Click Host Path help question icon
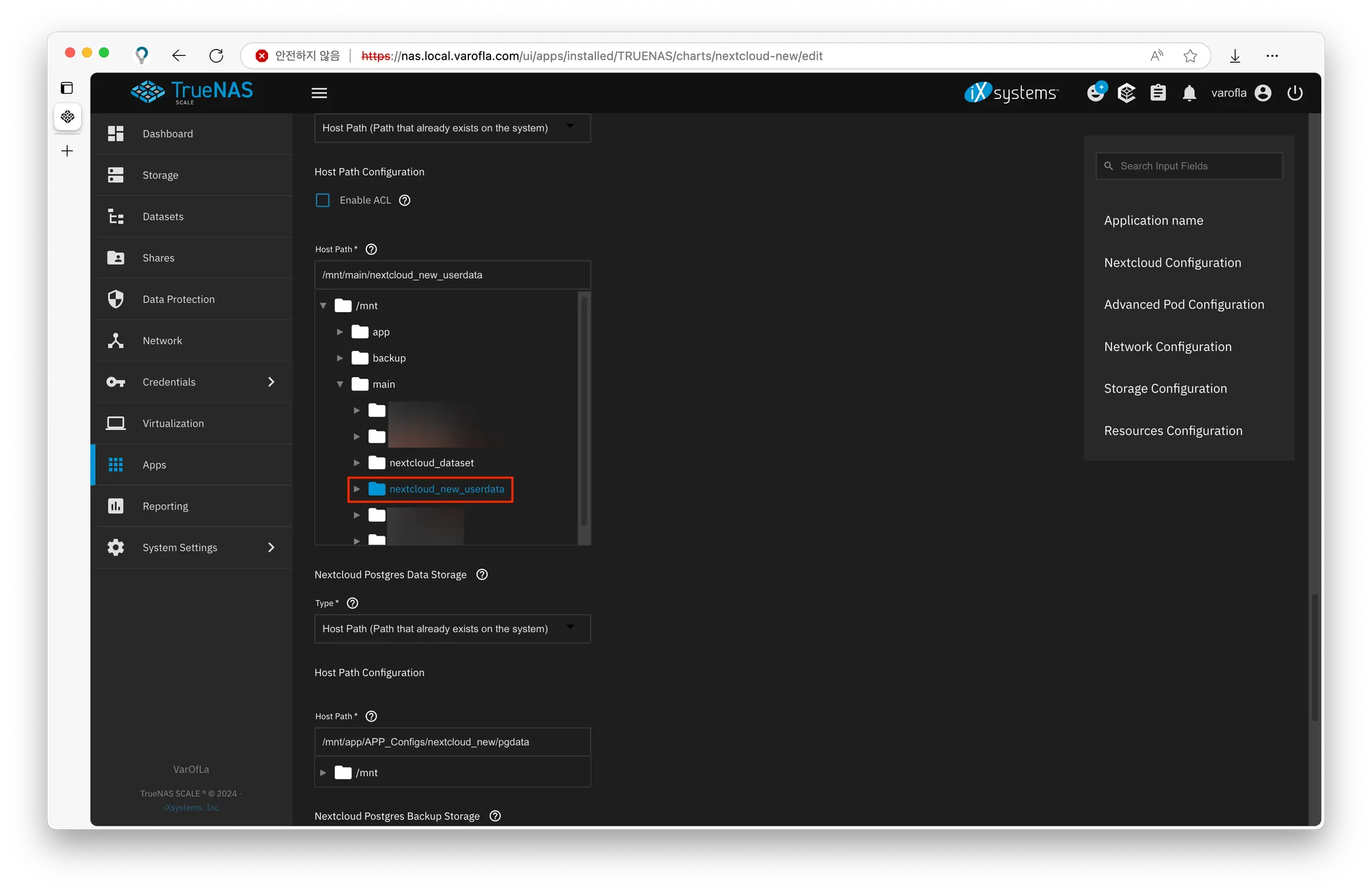1372x892 pixels. coord(371,249)
